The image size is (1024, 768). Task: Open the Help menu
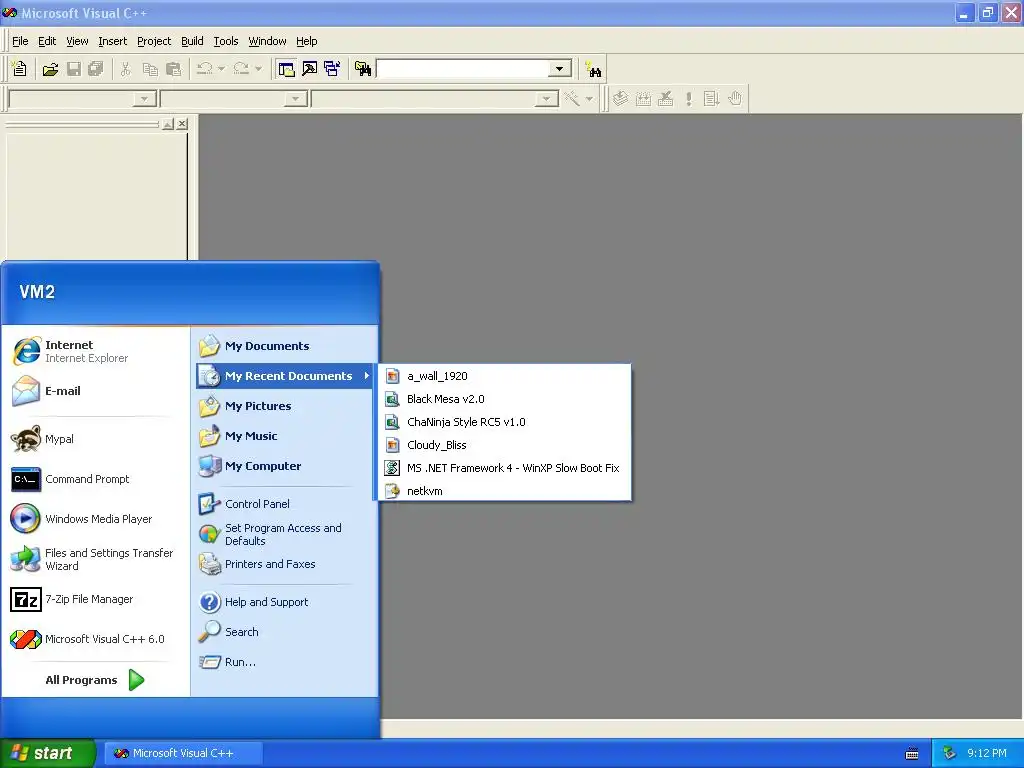pyautogui.click(x=306, y=41)
